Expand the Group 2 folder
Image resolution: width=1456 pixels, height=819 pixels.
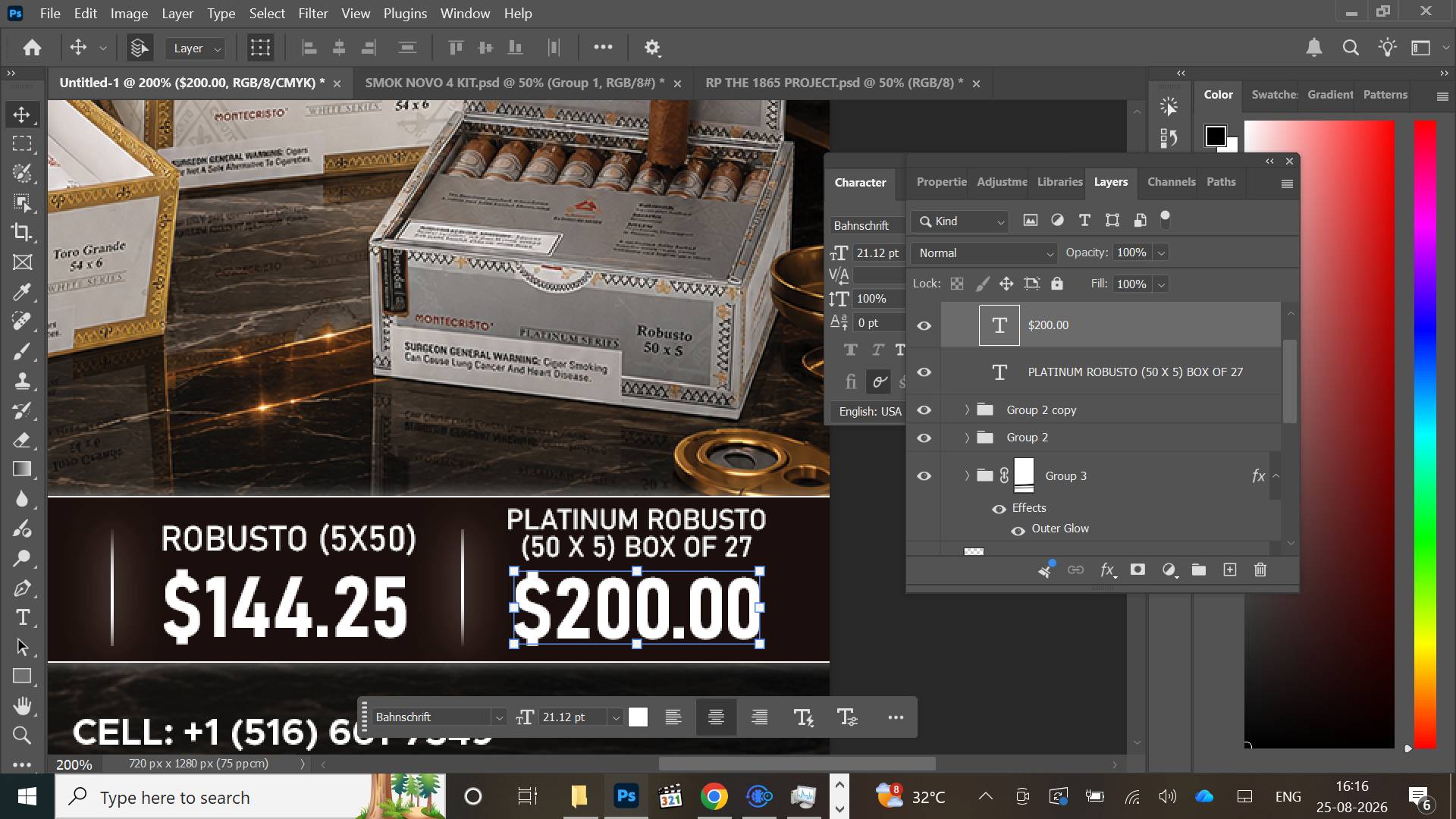(x=967, y=438)
